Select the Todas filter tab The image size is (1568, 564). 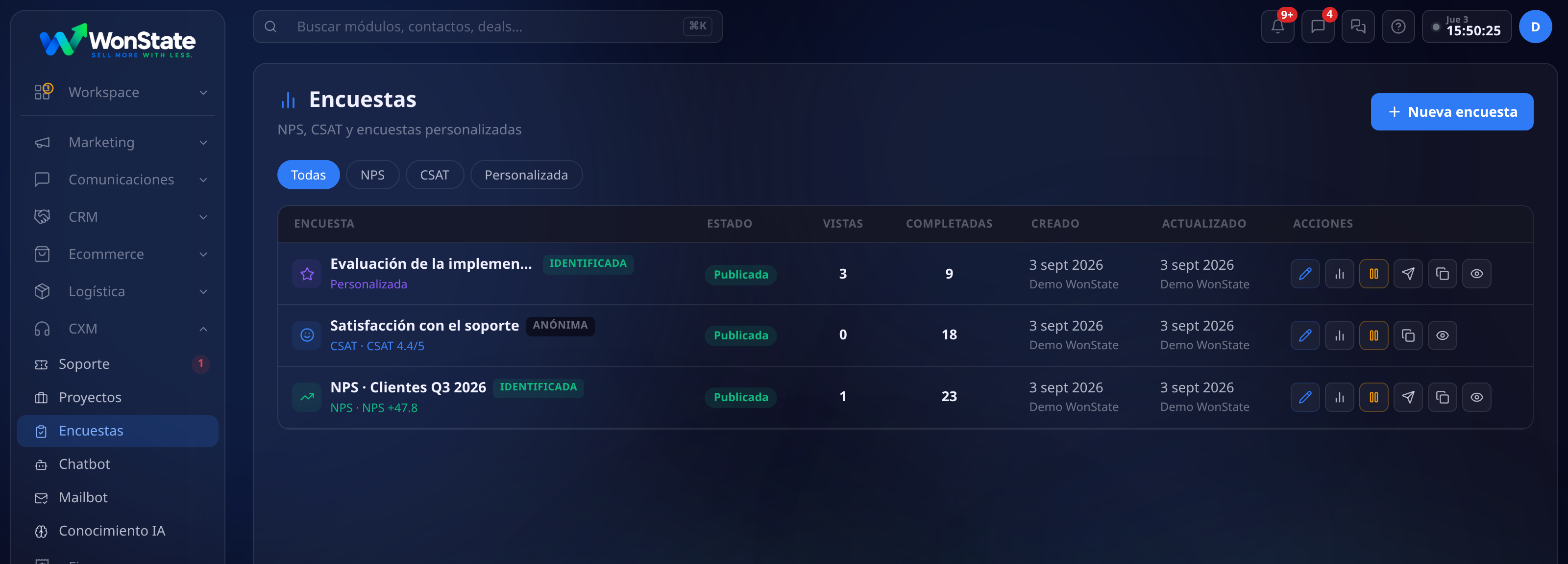tap(309, 175)
